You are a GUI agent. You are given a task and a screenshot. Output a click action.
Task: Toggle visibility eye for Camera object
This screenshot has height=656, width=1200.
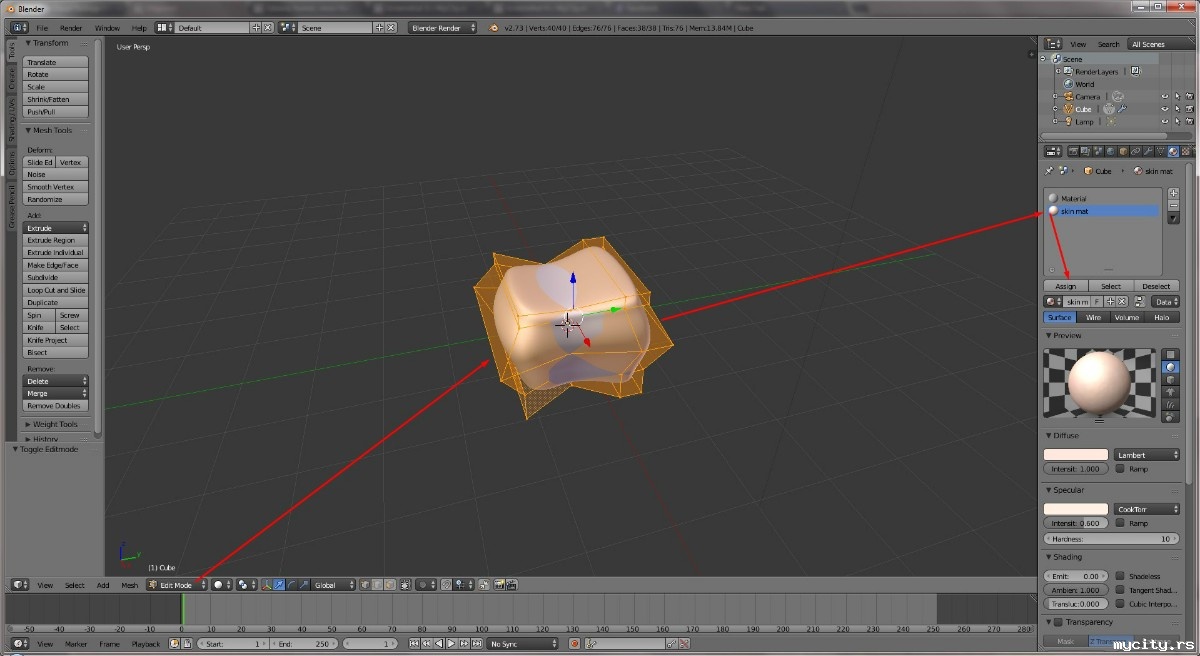1164,97
